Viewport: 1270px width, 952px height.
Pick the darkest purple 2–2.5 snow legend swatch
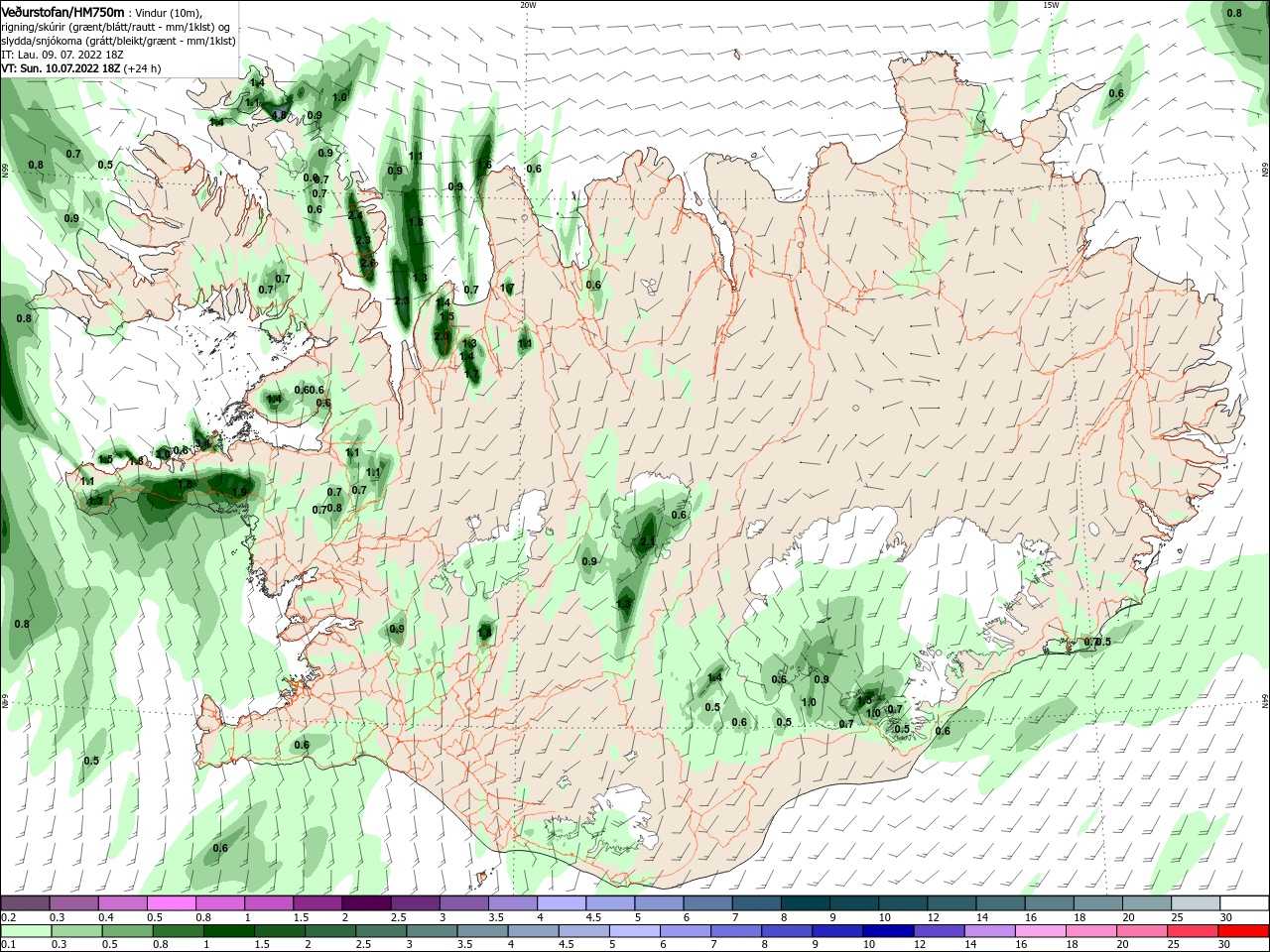click(366, 903)
